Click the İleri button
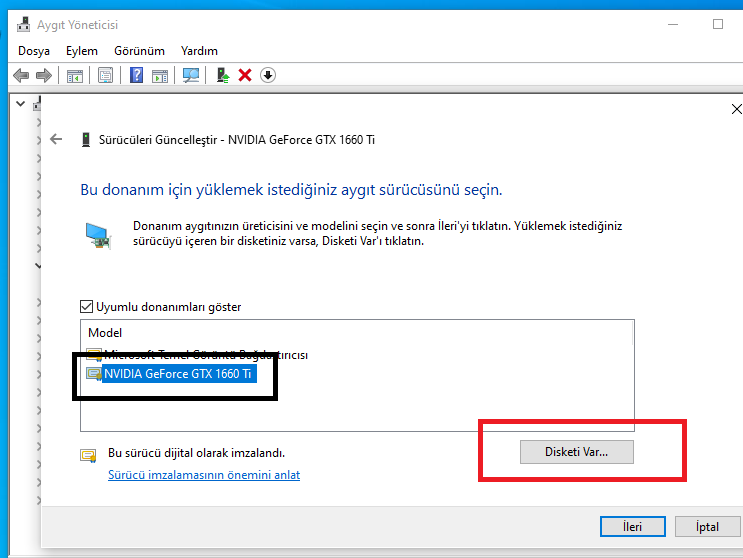Image resolution: width=743 pixels, height=558 pixels. coord(633,527)
